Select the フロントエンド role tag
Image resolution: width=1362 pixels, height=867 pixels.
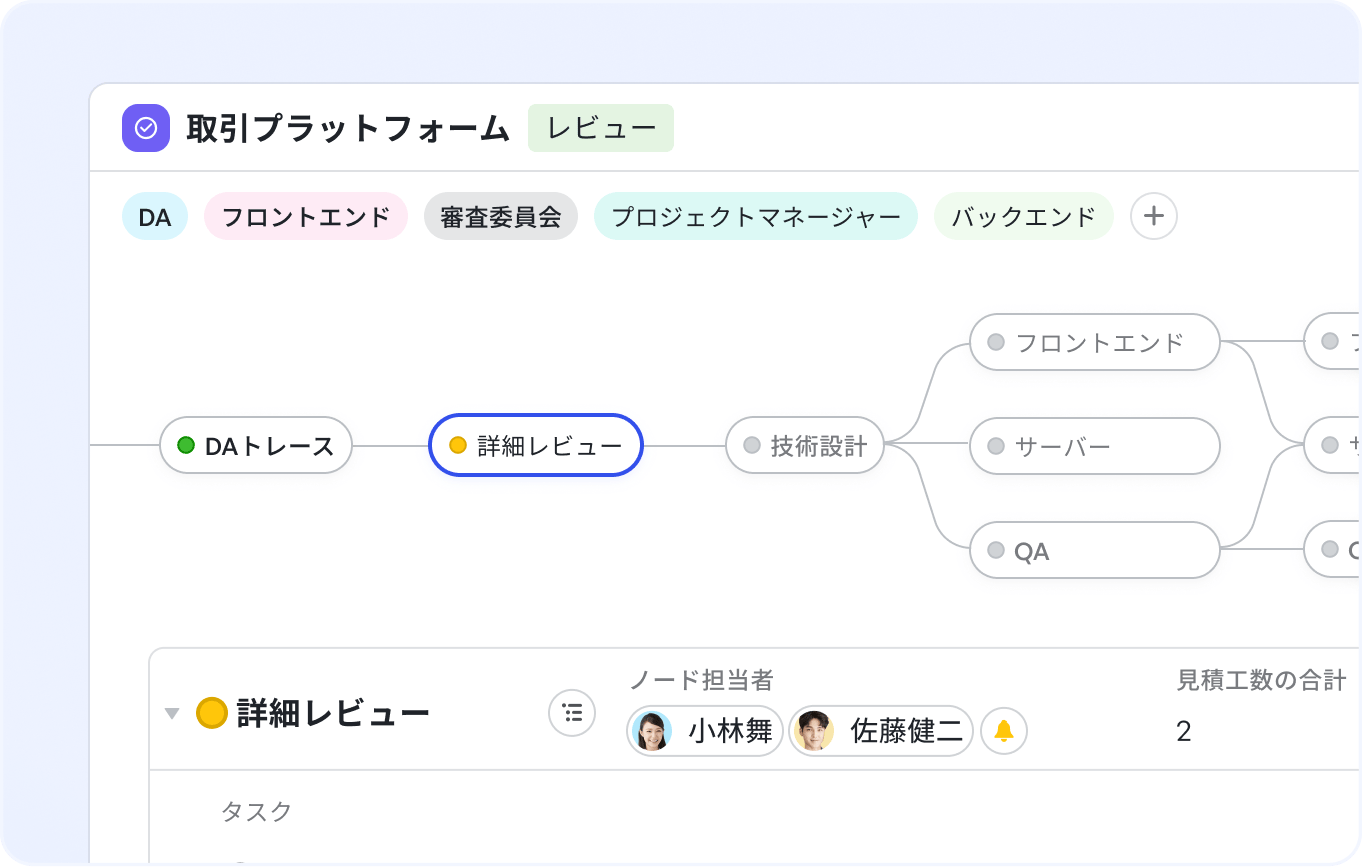pyautogui.click(x=305, y=217)
